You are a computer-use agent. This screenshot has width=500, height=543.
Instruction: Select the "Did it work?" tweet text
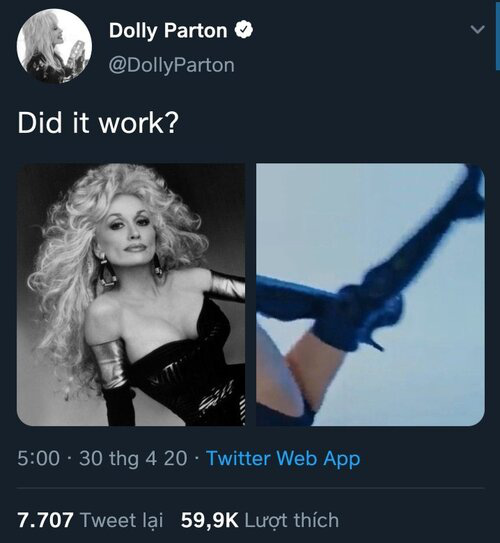pos(98,123)
